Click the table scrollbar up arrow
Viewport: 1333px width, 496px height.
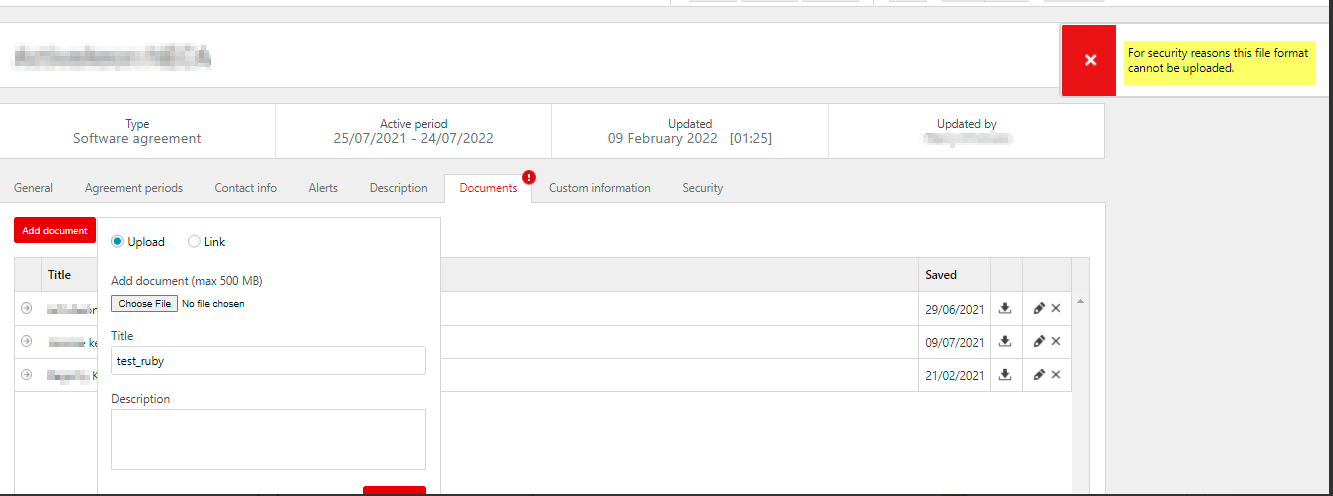point(1080,301)
